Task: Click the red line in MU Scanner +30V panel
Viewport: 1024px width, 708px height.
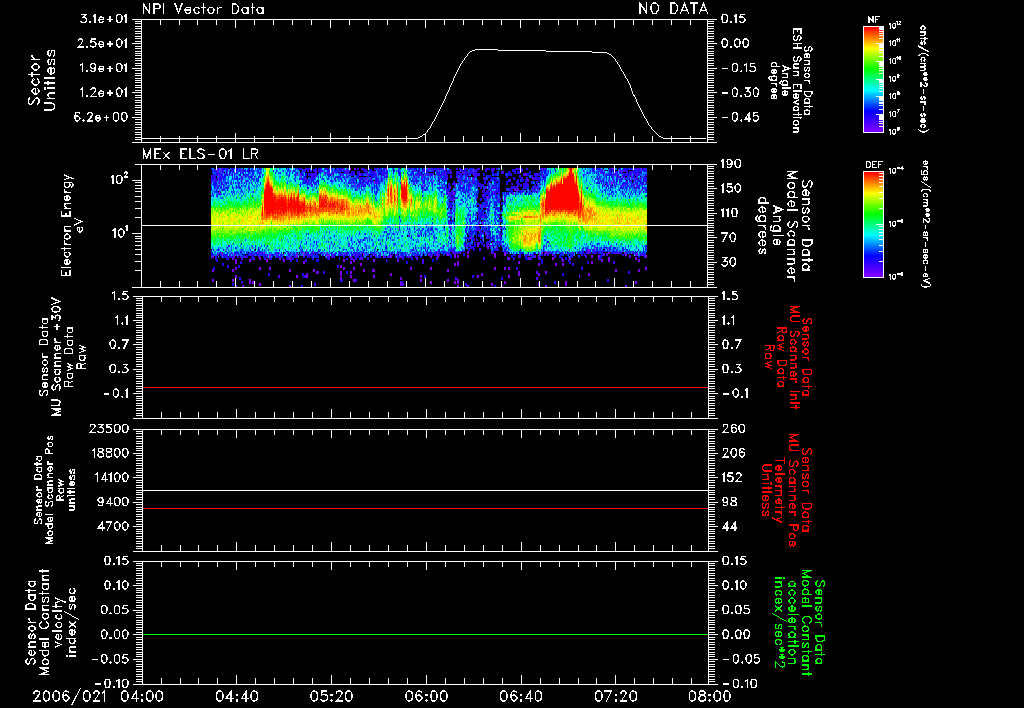Action: pos(424,387)
